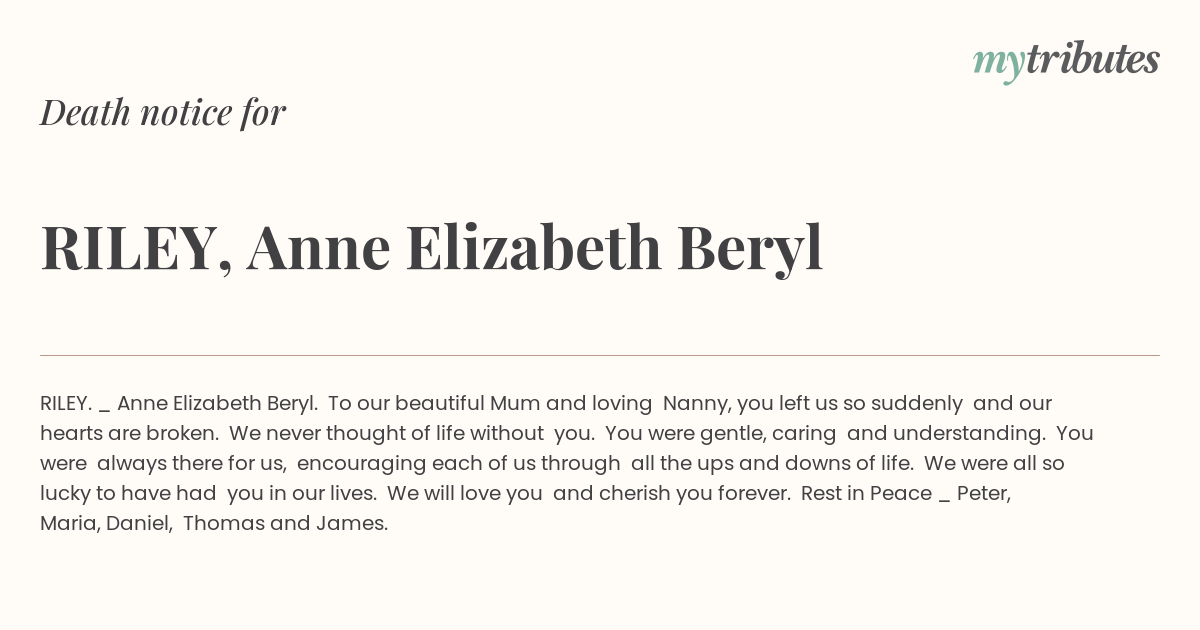Click the green "my" part of the logo
The image size is (1200, 630).
coord(998,66)
